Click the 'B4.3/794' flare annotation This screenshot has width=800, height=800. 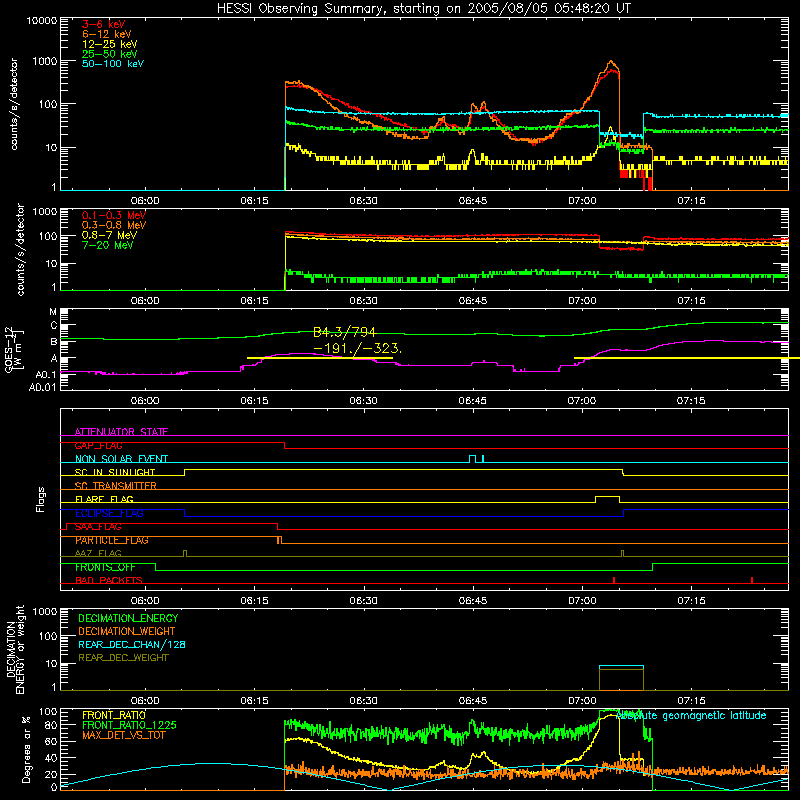(344, 333)
